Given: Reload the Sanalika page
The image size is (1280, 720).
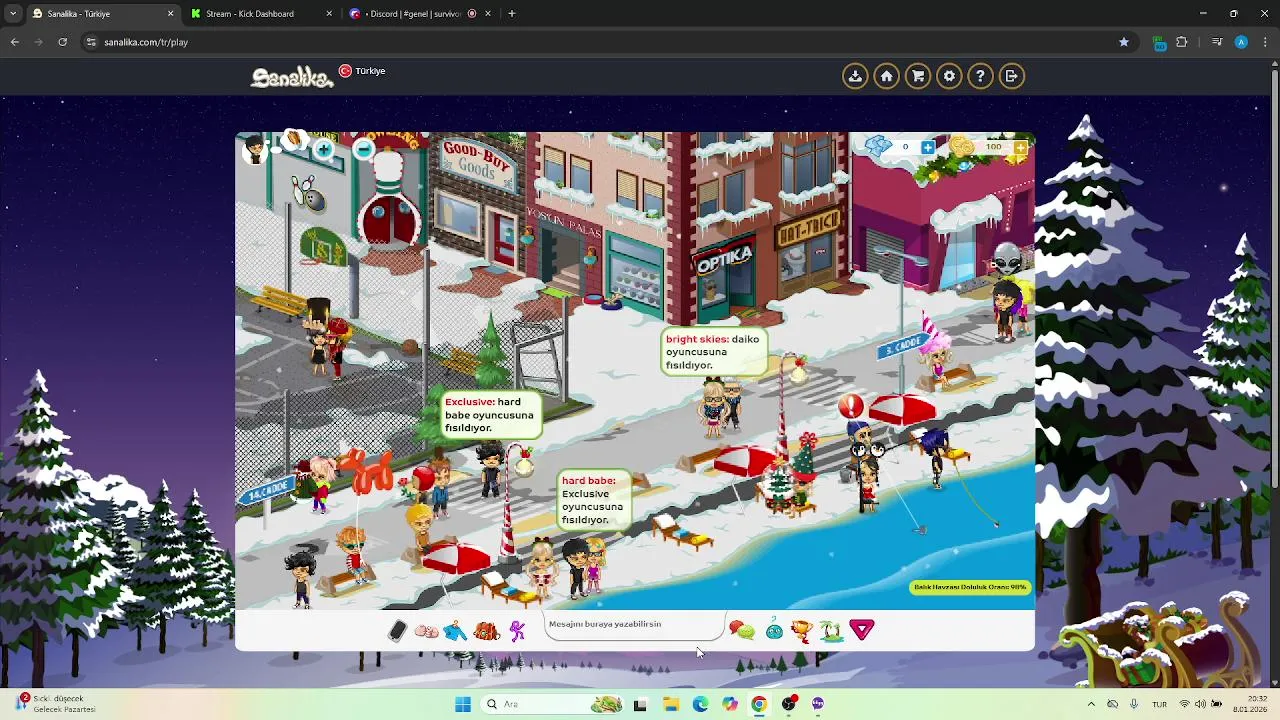Looking at the screenshot, I should (62, 42).
